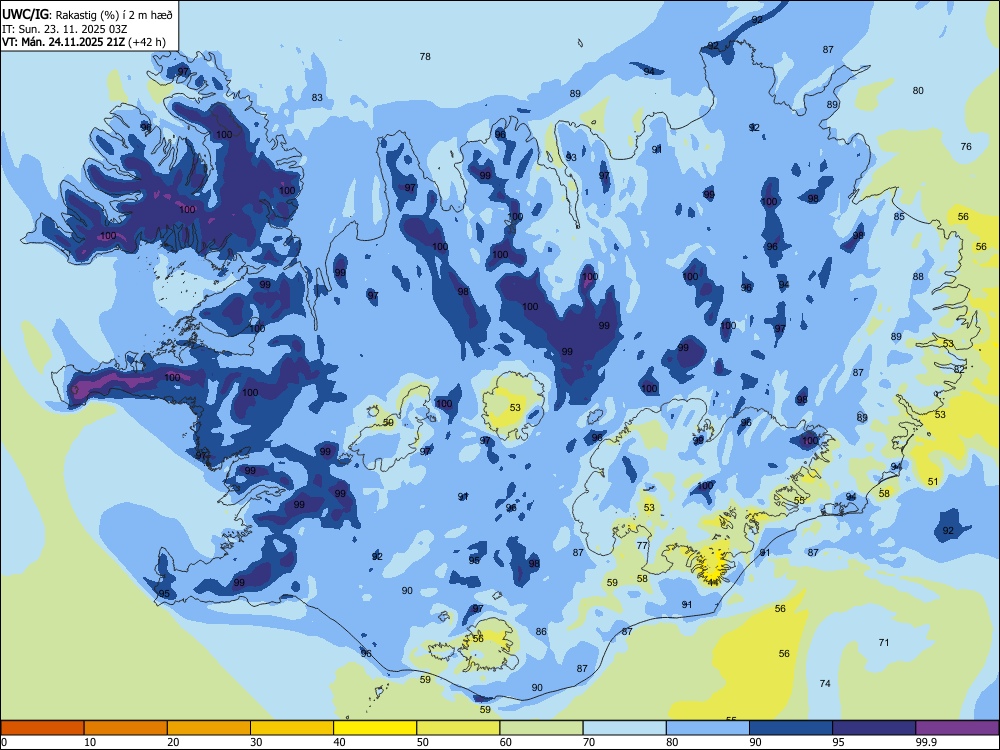Click the humidity value '83' on the map

click(x=317, y=98)
